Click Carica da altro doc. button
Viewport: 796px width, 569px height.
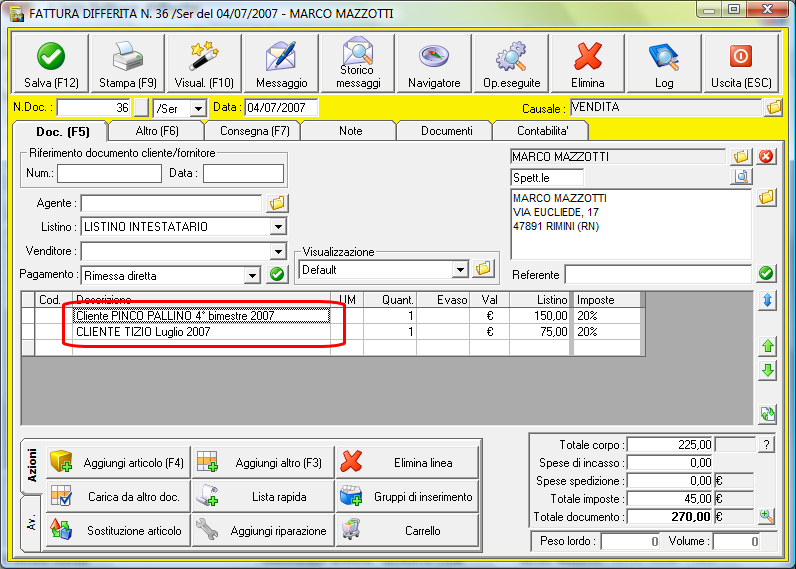pyautogui.click(x=118, y=496)
